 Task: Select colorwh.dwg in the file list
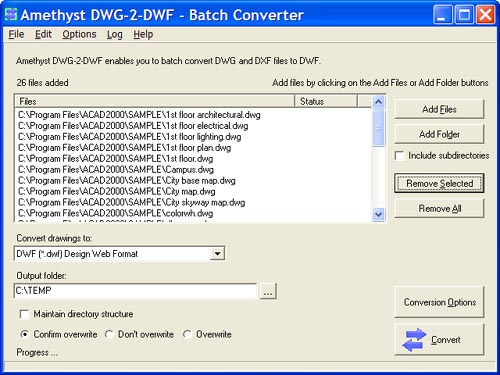pyautogui.click(x=116, y=214)
